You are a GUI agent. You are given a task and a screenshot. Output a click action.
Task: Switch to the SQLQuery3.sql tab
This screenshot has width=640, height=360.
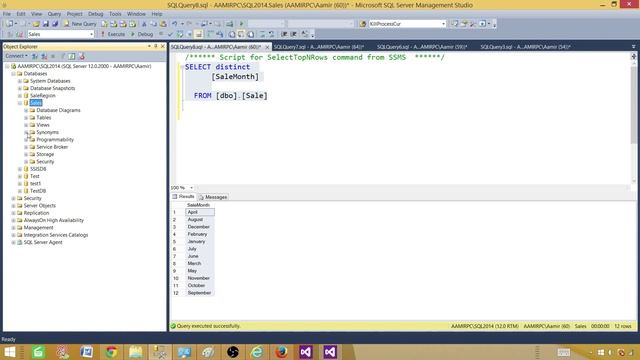[x=525, y=47]
